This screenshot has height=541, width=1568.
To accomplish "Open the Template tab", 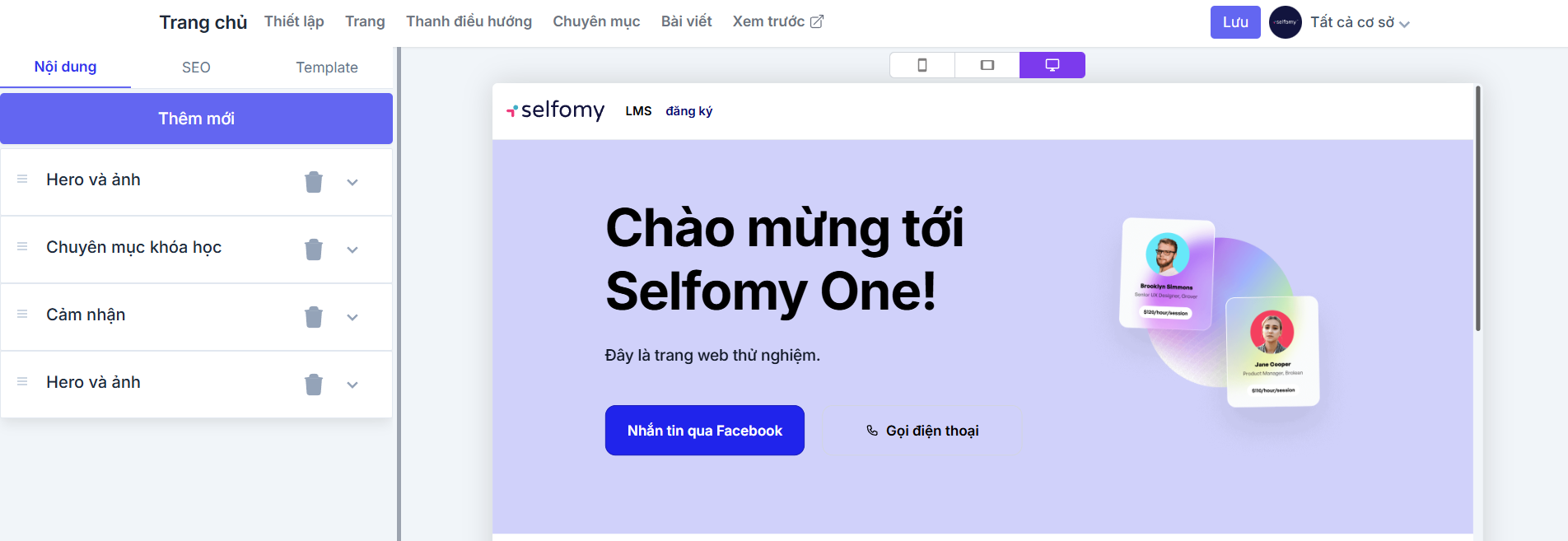I will (327, 68).
